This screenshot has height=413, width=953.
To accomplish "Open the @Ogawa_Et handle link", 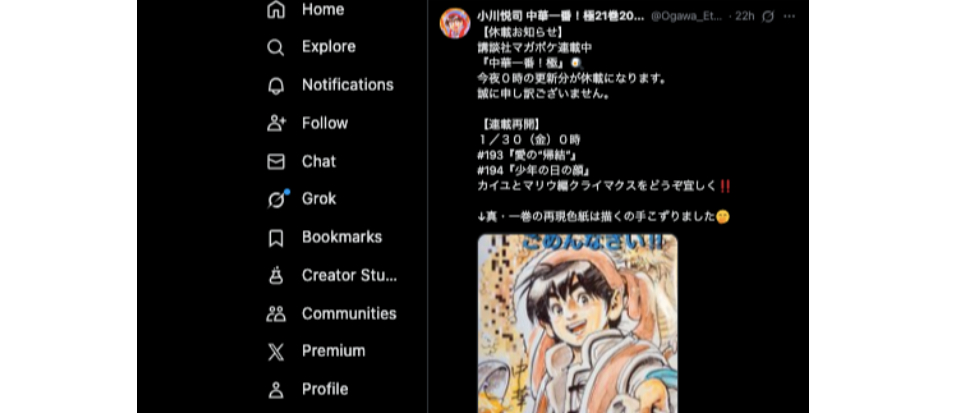I will point(686,16).
